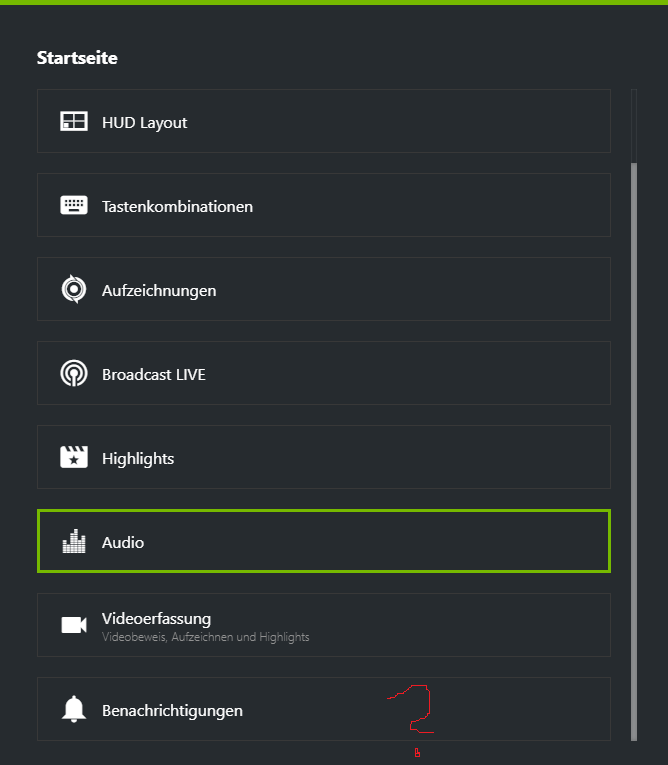This screenshot has width=668, height=765.
Task: Click the Benachrichtigungen bell icon
Action: pyautogui.click(x=74, y=709)
